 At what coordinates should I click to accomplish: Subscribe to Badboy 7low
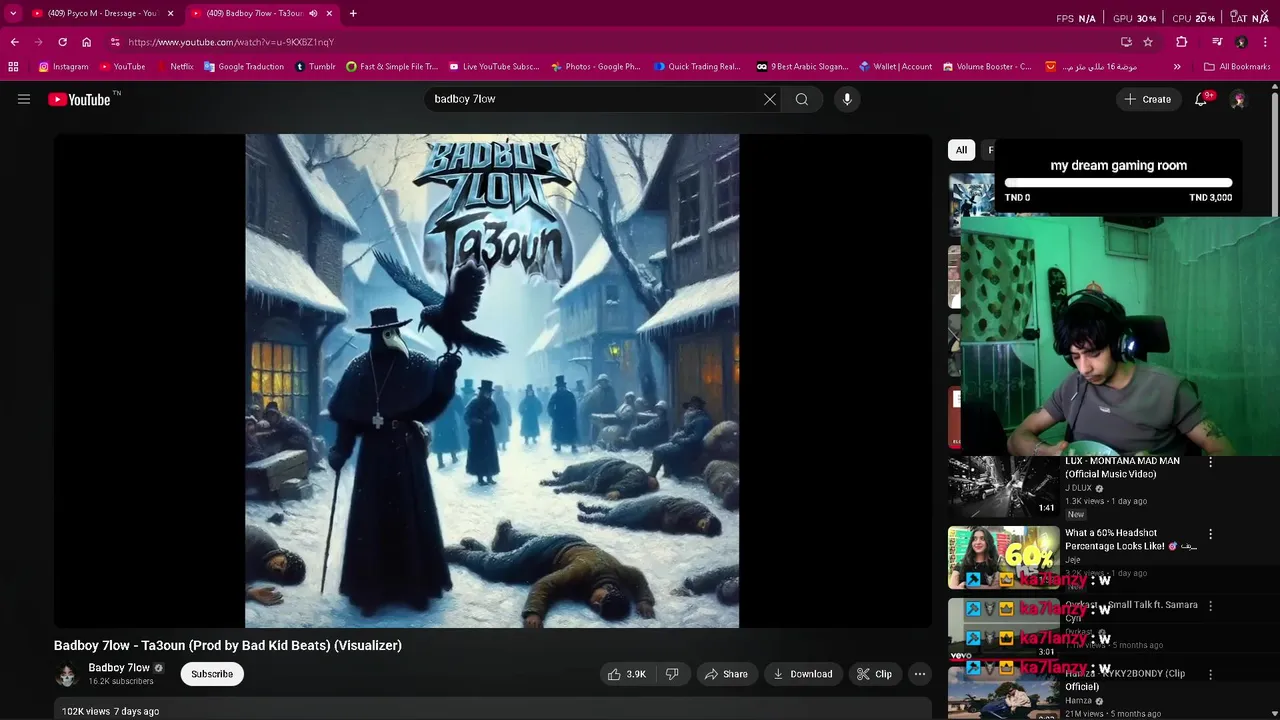(x=212, y=674)
